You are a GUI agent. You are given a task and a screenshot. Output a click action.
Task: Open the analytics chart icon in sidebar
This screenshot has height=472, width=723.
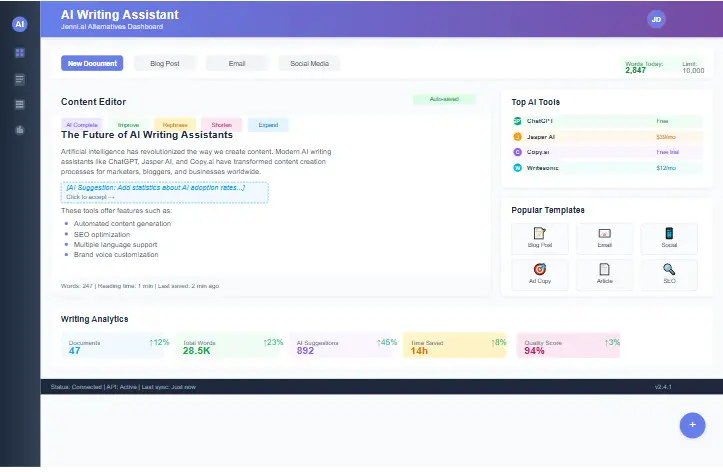click(19, 130)
